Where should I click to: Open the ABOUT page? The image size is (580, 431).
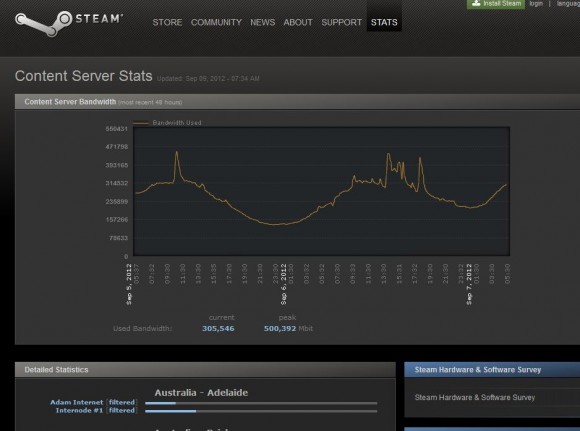pos(298,22)
